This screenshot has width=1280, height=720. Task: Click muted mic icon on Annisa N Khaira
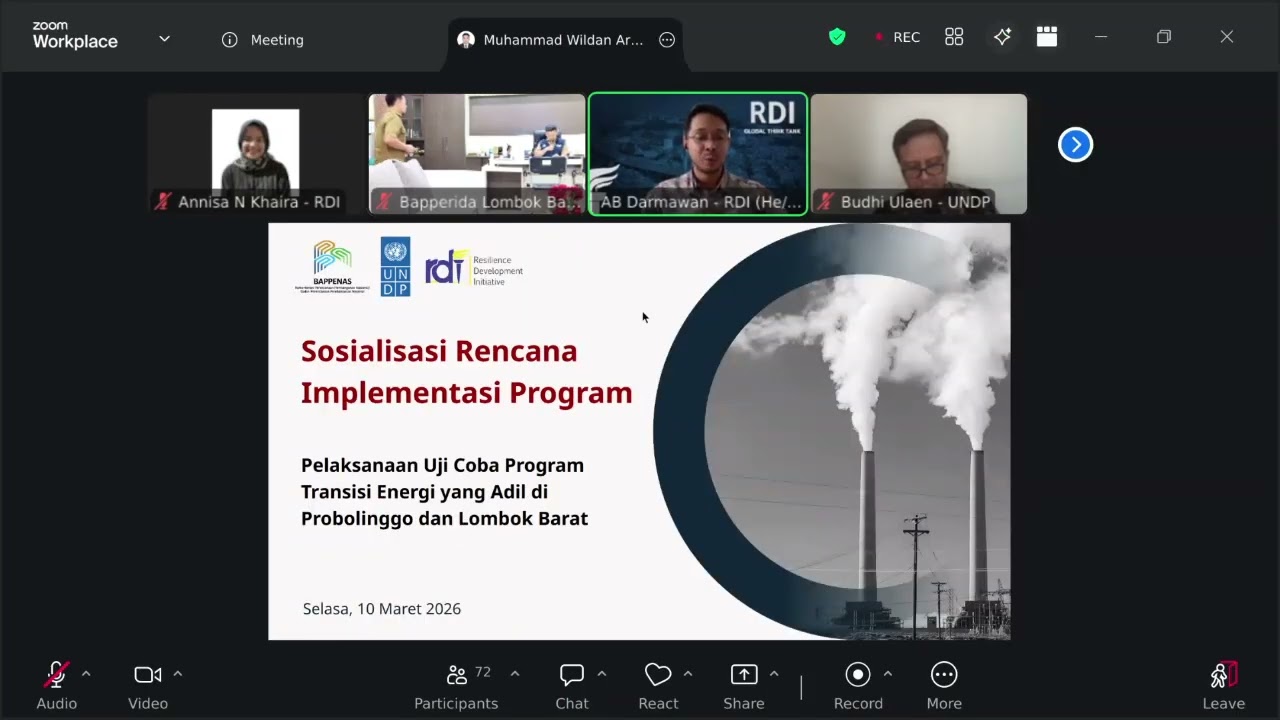[x=163, y=202]
